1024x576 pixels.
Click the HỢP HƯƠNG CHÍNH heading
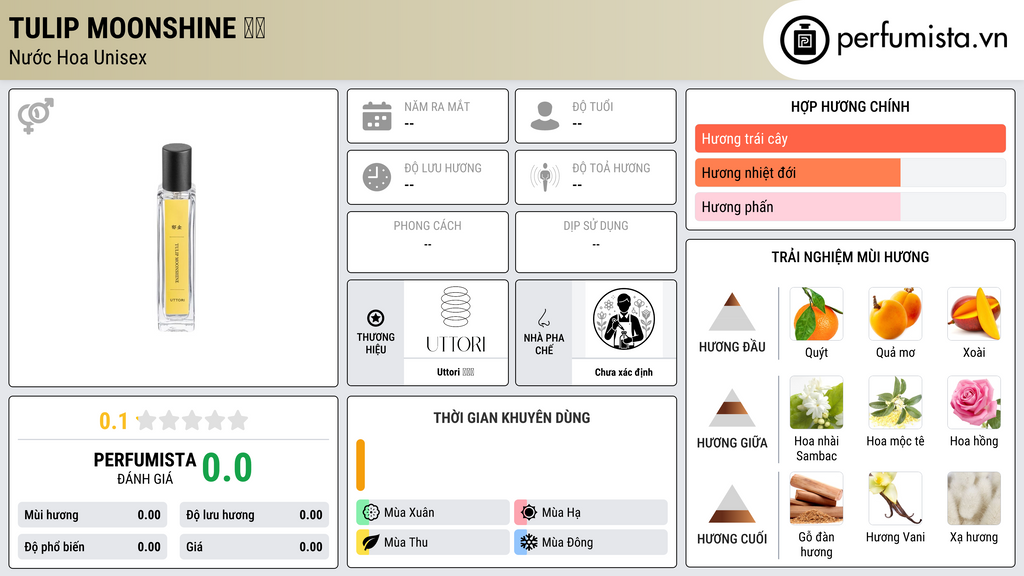(x=850, y=106)
